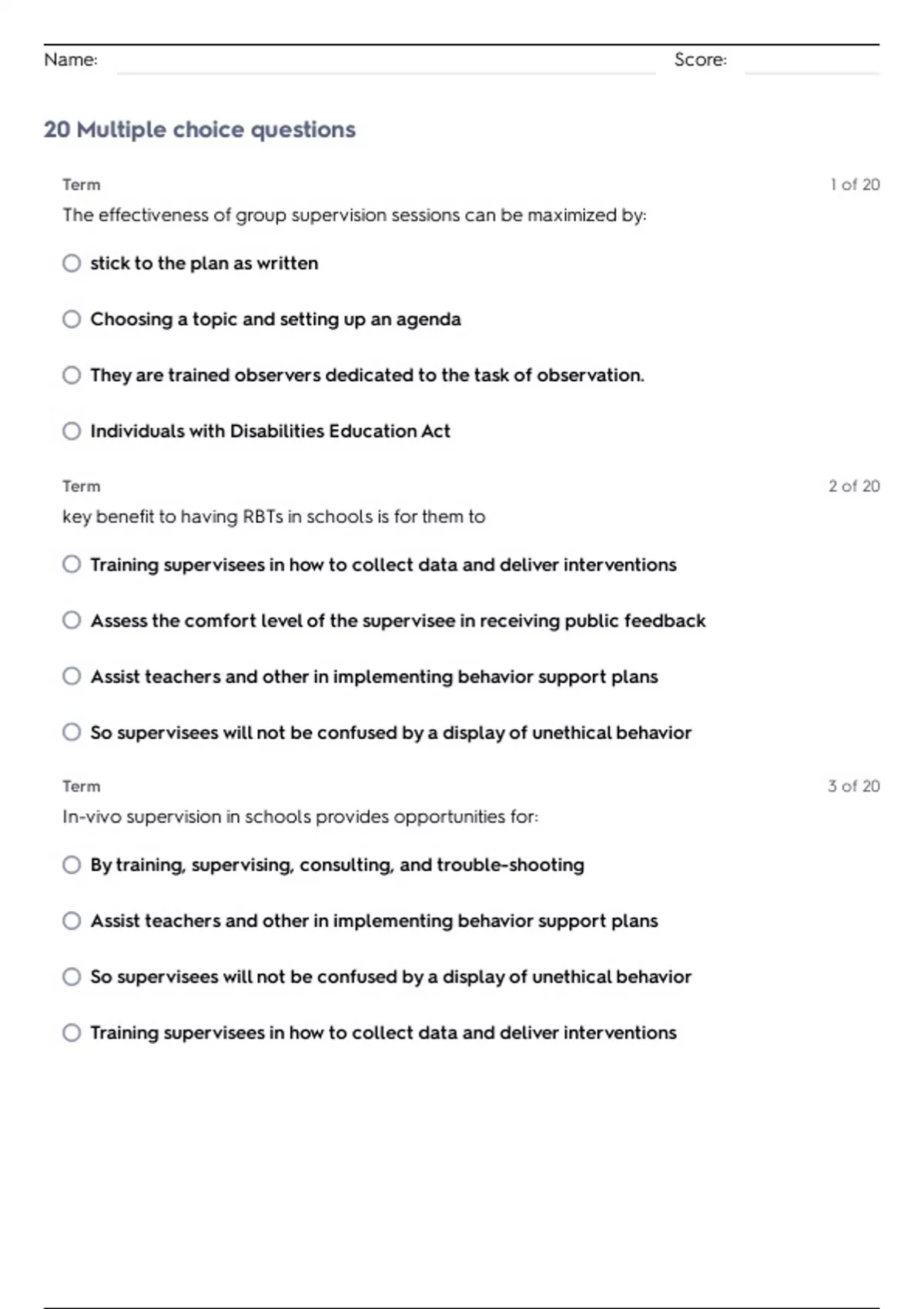Choose "Choosing a topic and setting up an agenda"

72,320
